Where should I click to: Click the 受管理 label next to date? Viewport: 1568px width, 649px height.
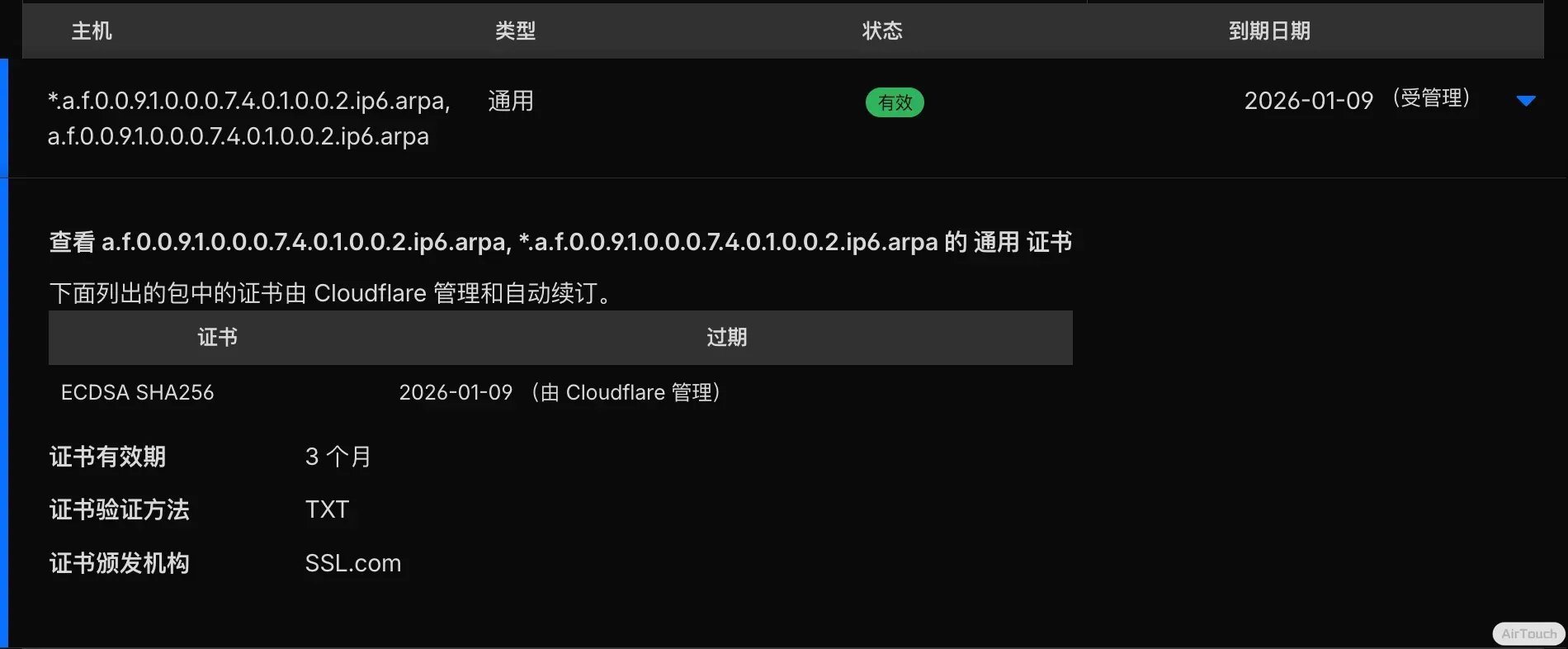[x=1432, y=98]
